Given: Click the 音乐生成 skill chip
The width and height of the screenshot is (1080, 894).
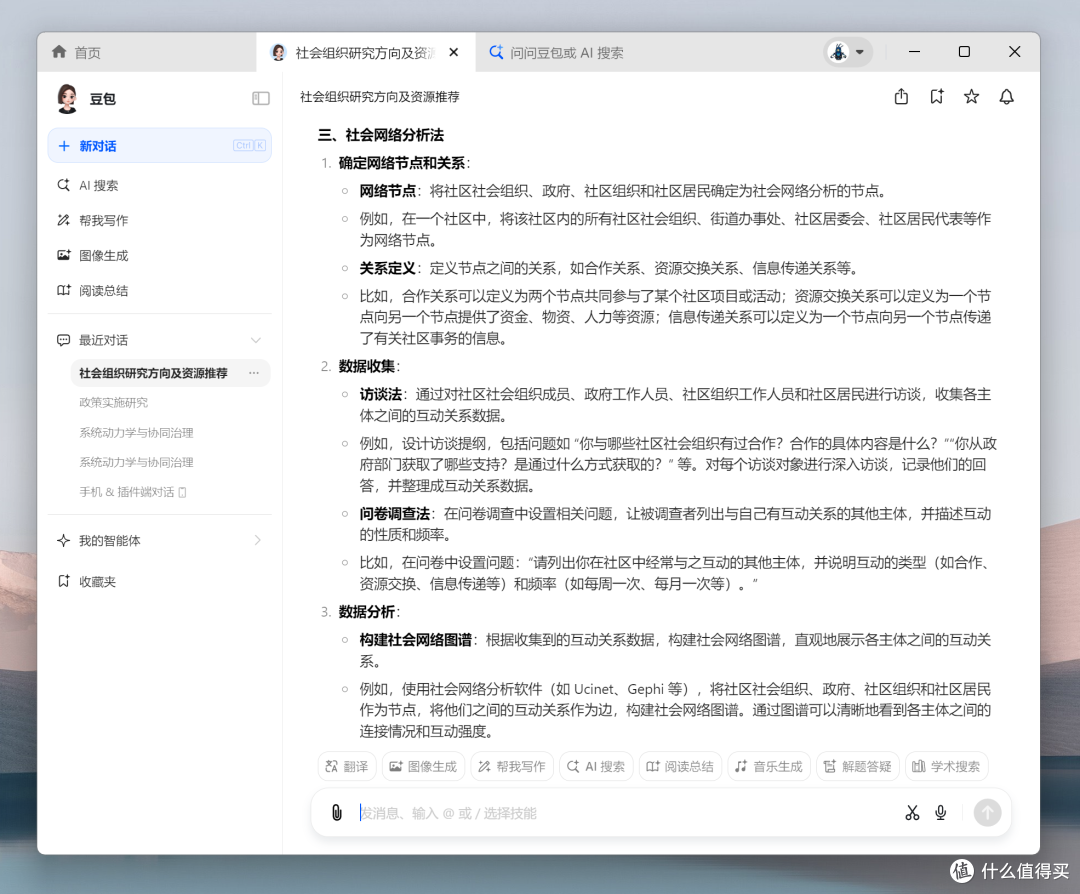Looking at the screenshot, I should [769, 767].
